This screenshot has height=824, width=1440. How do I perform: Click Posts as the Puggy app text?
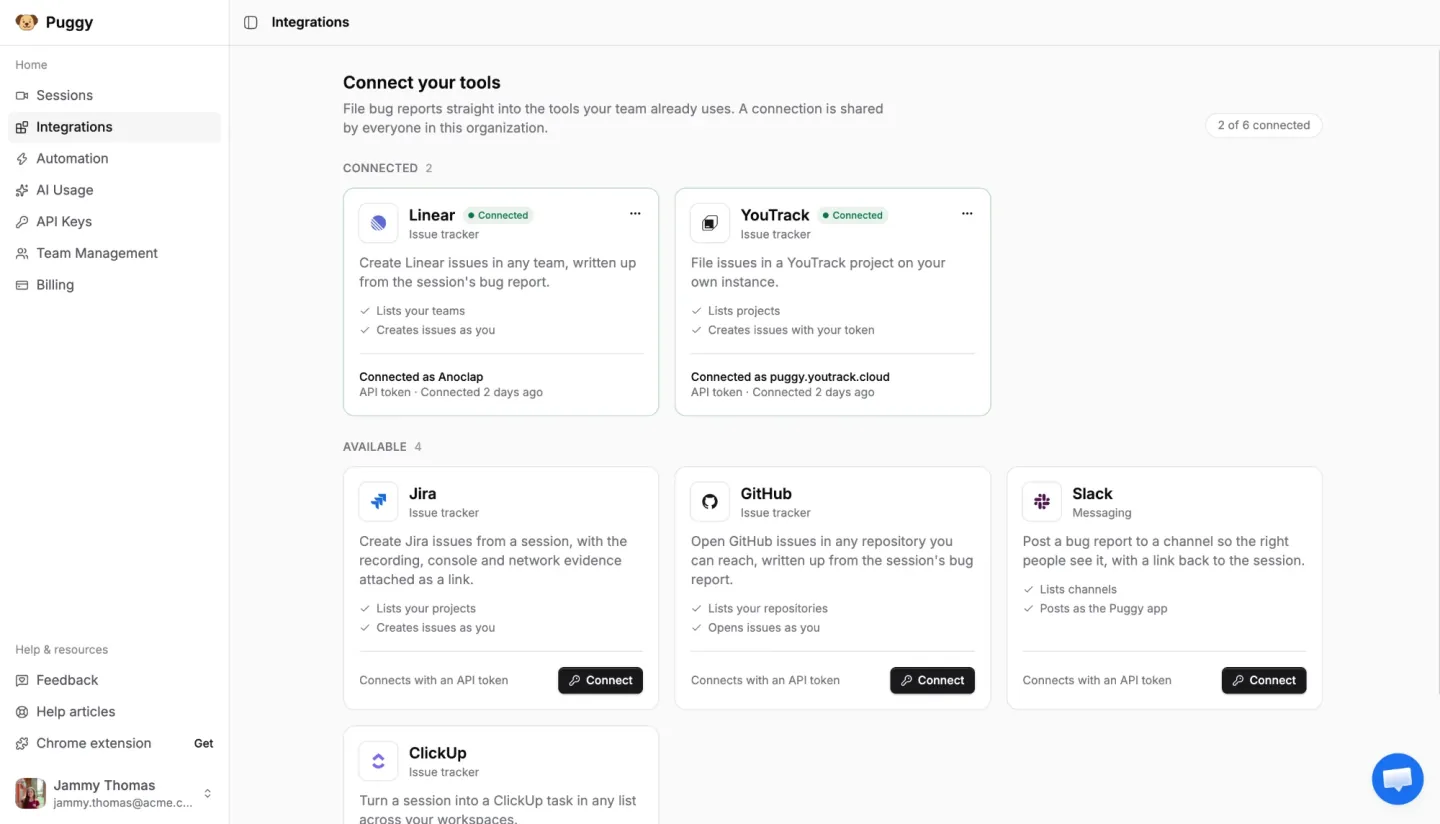click(x=1103, y=608)
